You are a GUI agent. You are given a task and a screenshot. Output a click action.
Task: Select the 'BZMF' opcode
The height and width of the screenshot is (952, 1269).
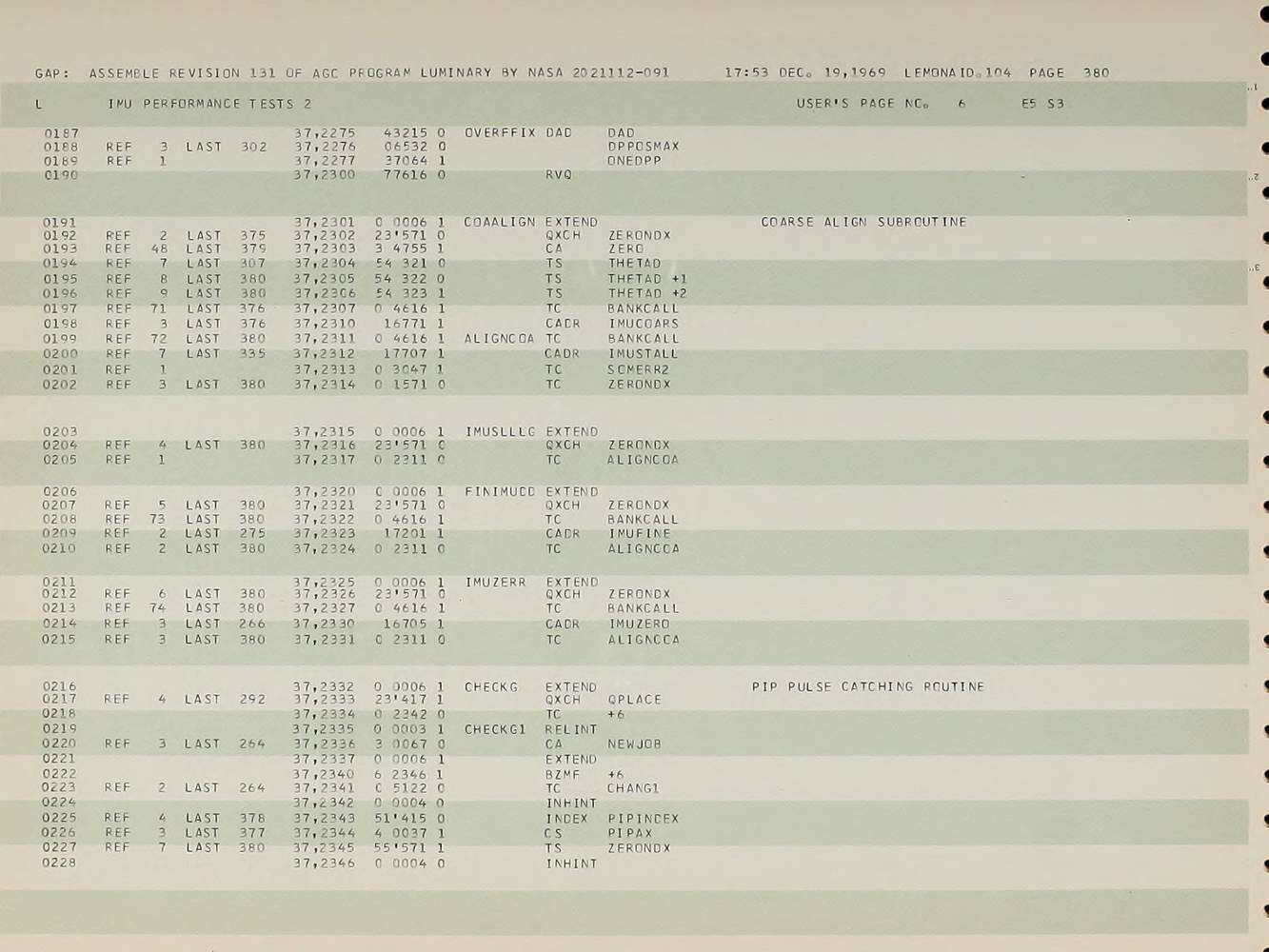click(x=563, y=775)
